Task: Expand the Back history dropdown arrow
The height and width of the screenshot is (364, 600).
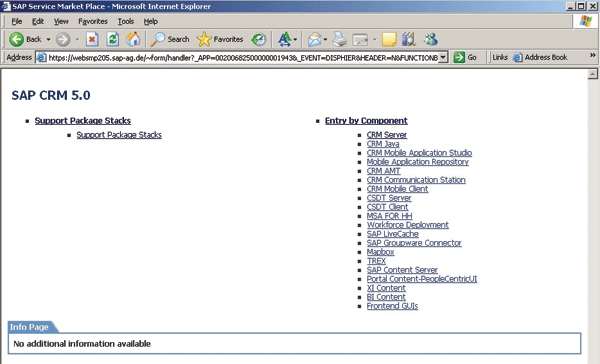Action: [x=48, y=39]
